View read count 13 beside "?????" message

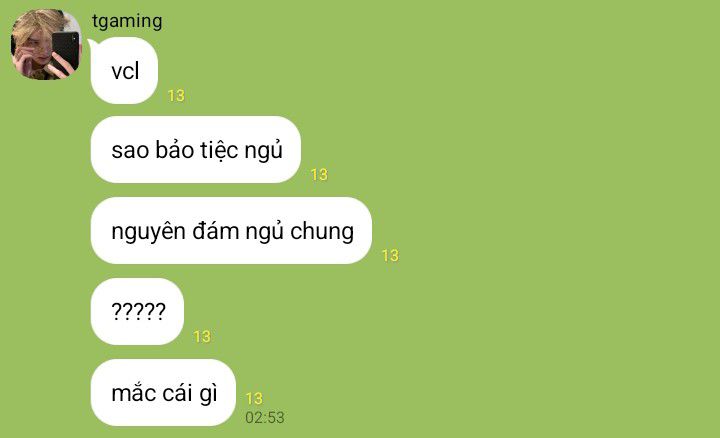click(x=202, y=337)
